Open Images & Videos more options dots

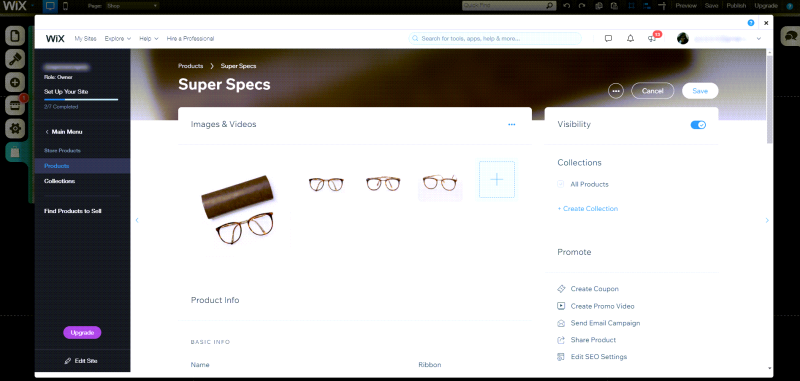[512, 124]
